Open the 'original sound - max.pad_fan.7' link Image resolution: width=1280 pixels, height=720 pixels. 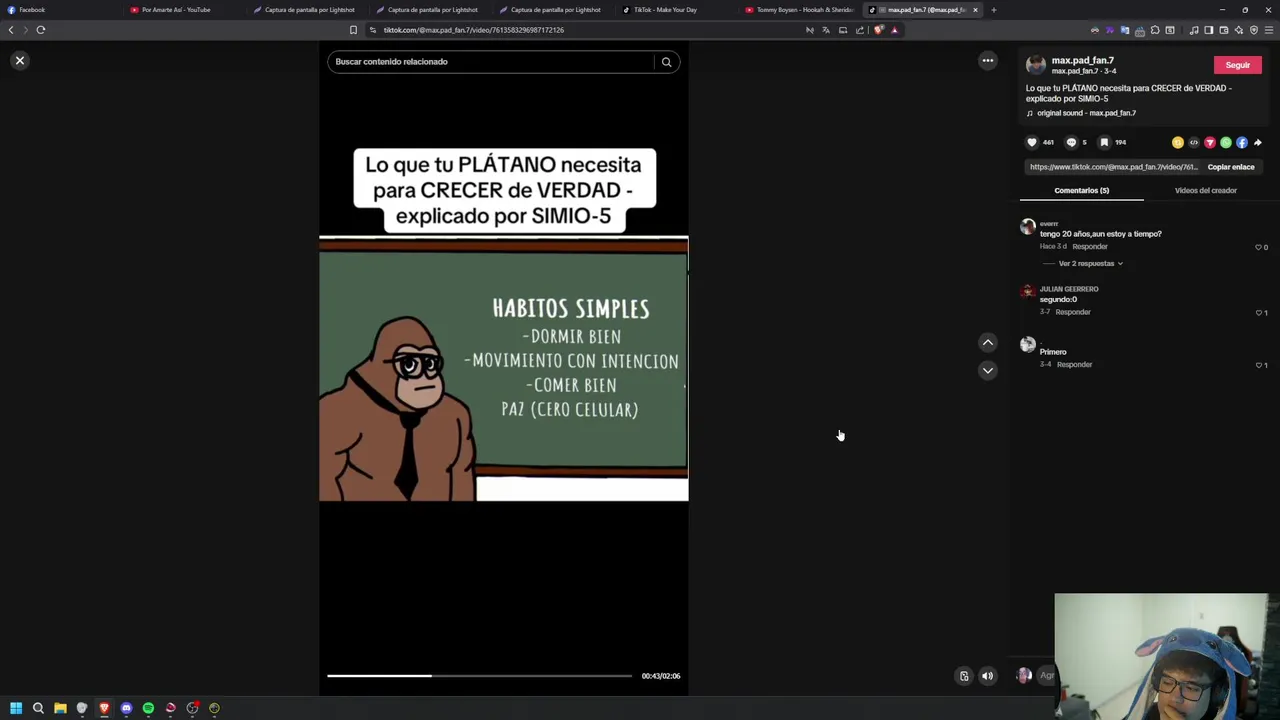(x=1086, y=113)
